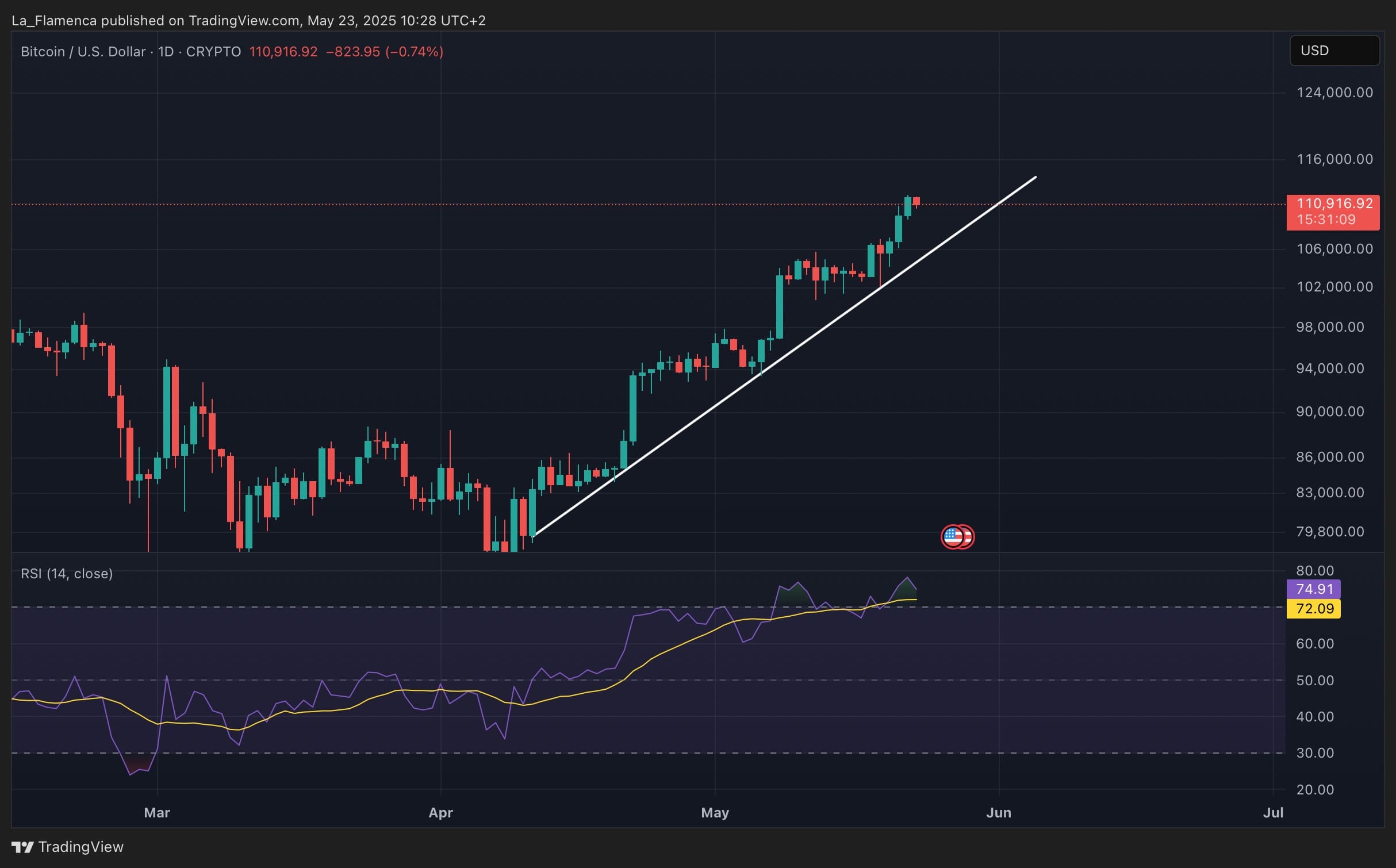Select the RSI (14, close) indicator title

click(67, 574)
